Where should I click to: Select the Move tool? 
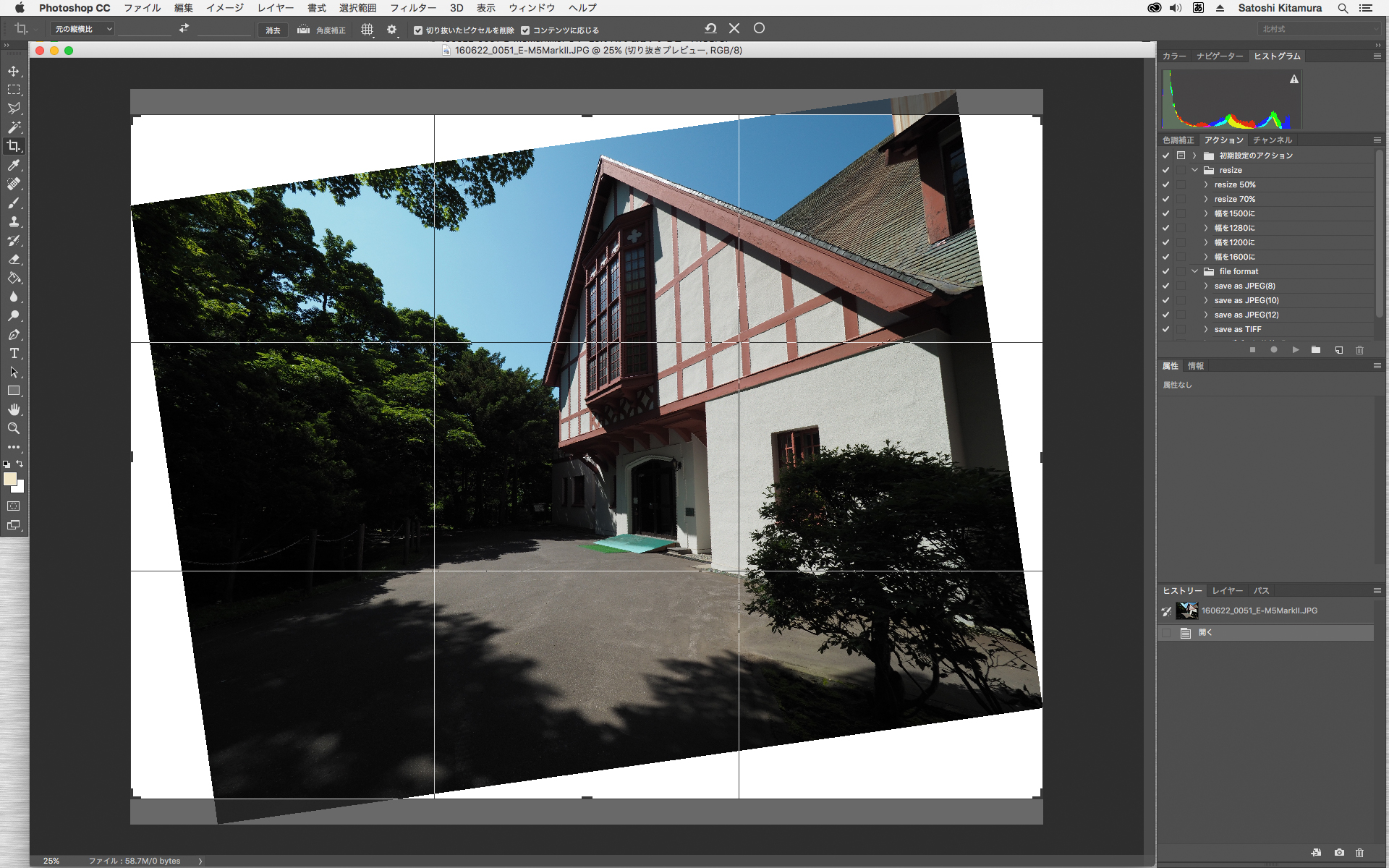click(x=14, y=71)
